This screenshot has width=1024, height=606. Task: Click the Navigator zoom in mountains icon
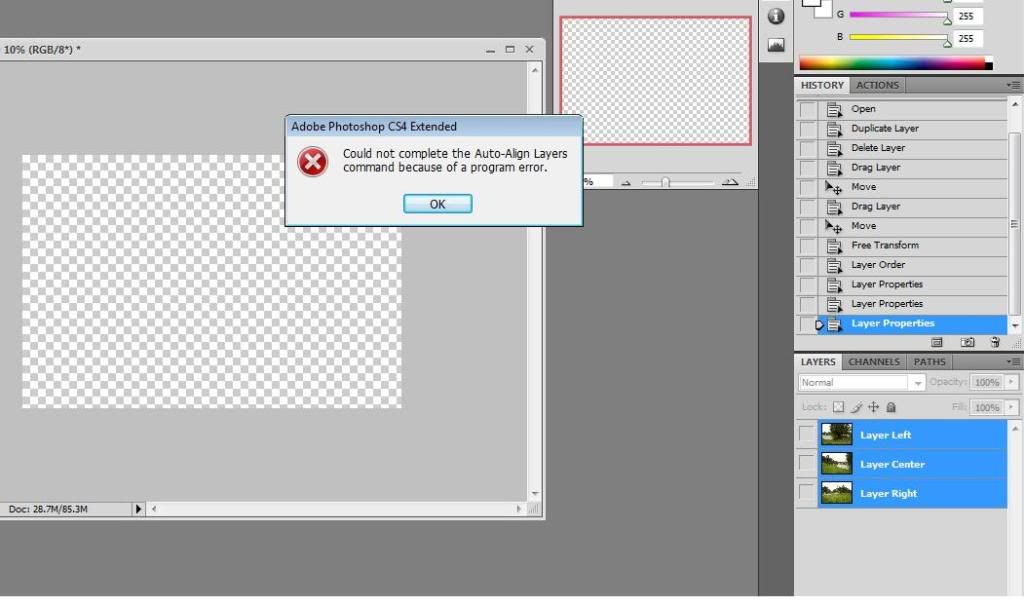point(730,182)
